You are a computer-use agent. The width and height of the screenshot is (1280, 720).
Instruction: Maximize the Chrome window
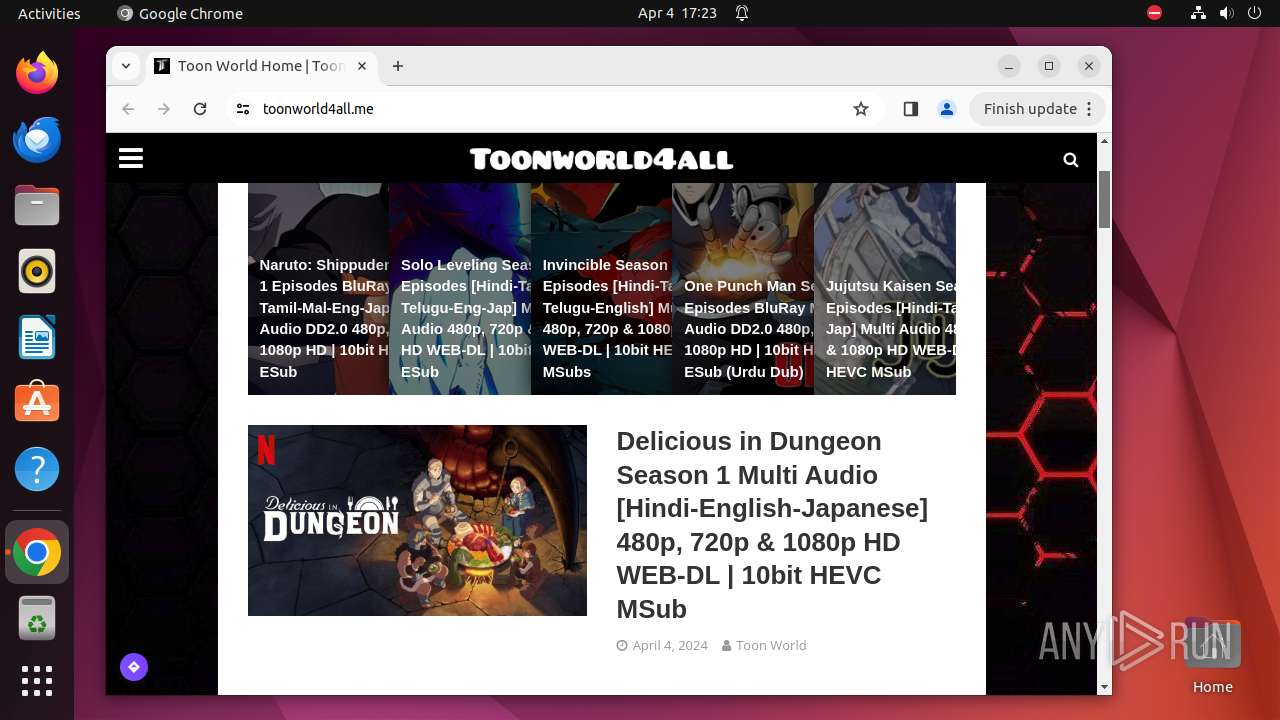[x=1049, y=66]
